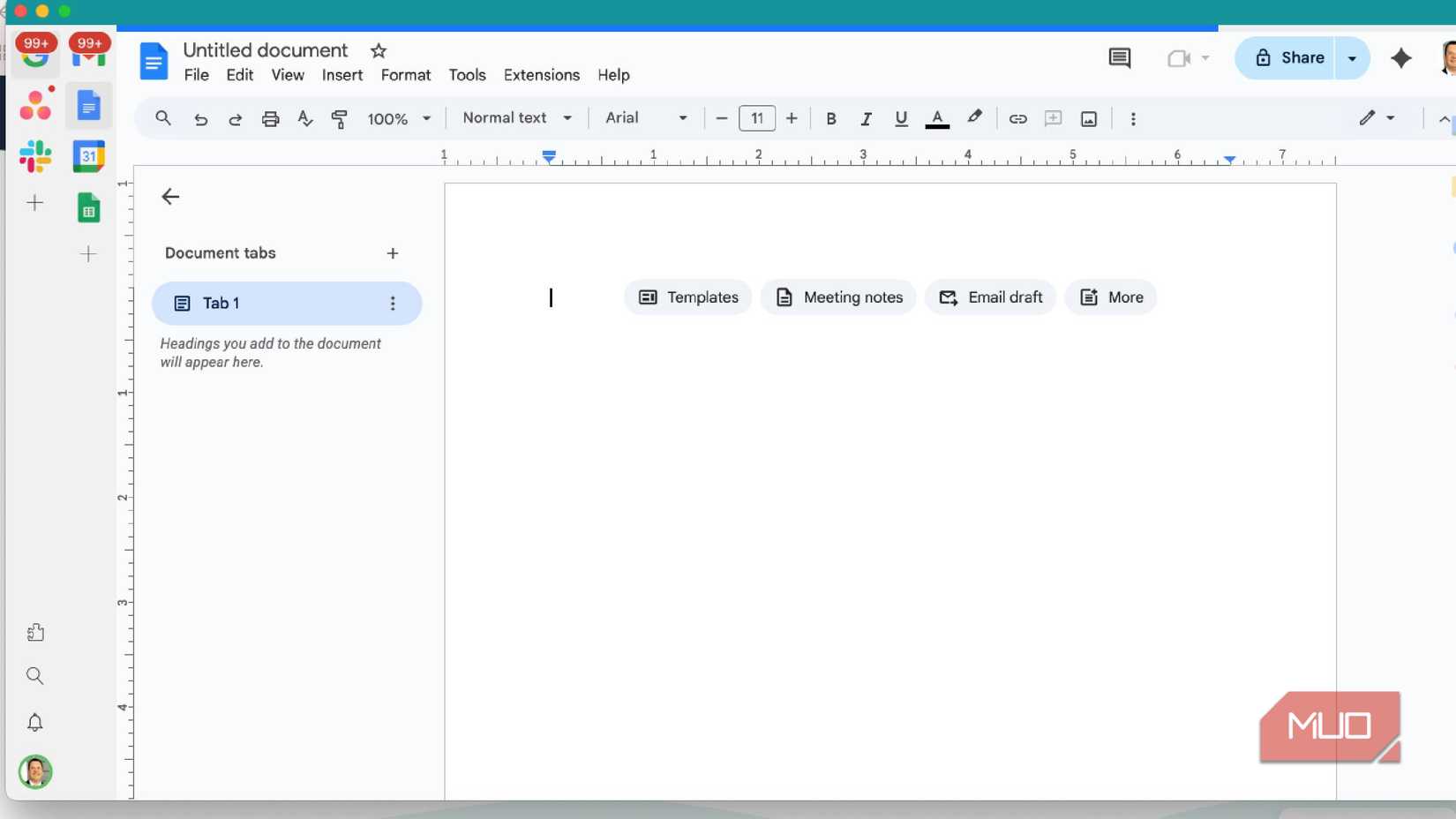Click the More chip
This screenshot has height=819, width=1456.
1111,297
